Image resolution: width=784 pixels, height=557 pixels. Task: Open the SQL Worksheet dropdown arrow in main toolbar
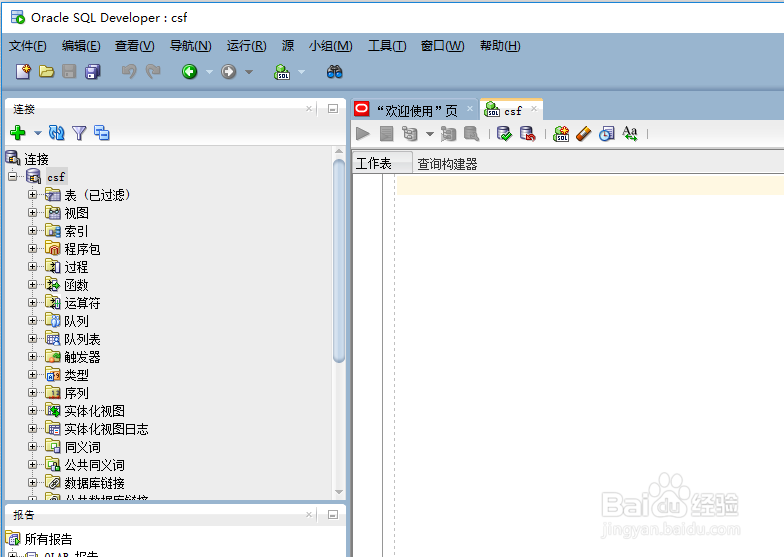click(x=301, y=72)
